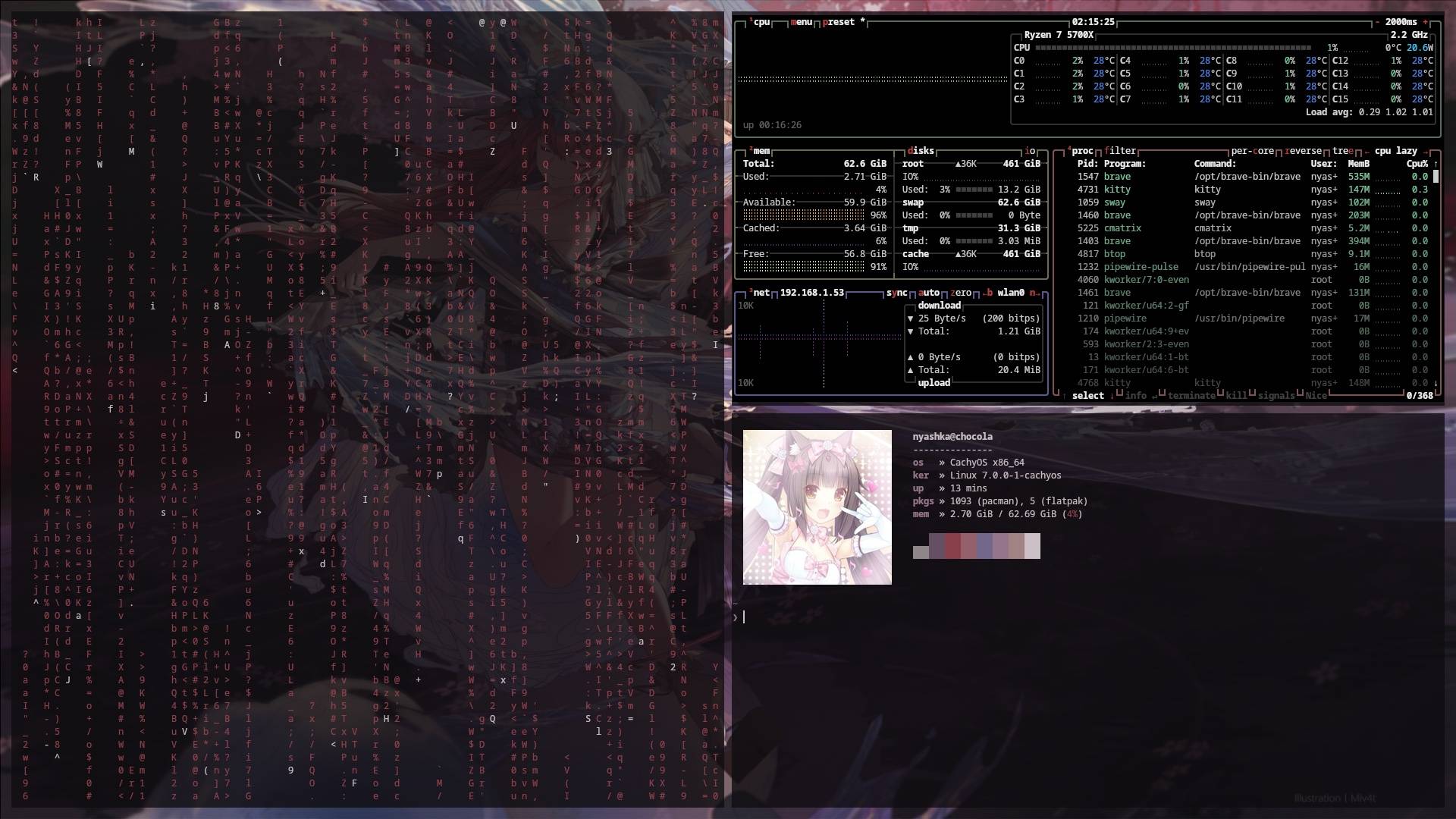Image resolution: width=1456 pixels, height=819 pixels.
Task: Toggle the cpu box label in btop
Action: (x=761, y=22)
